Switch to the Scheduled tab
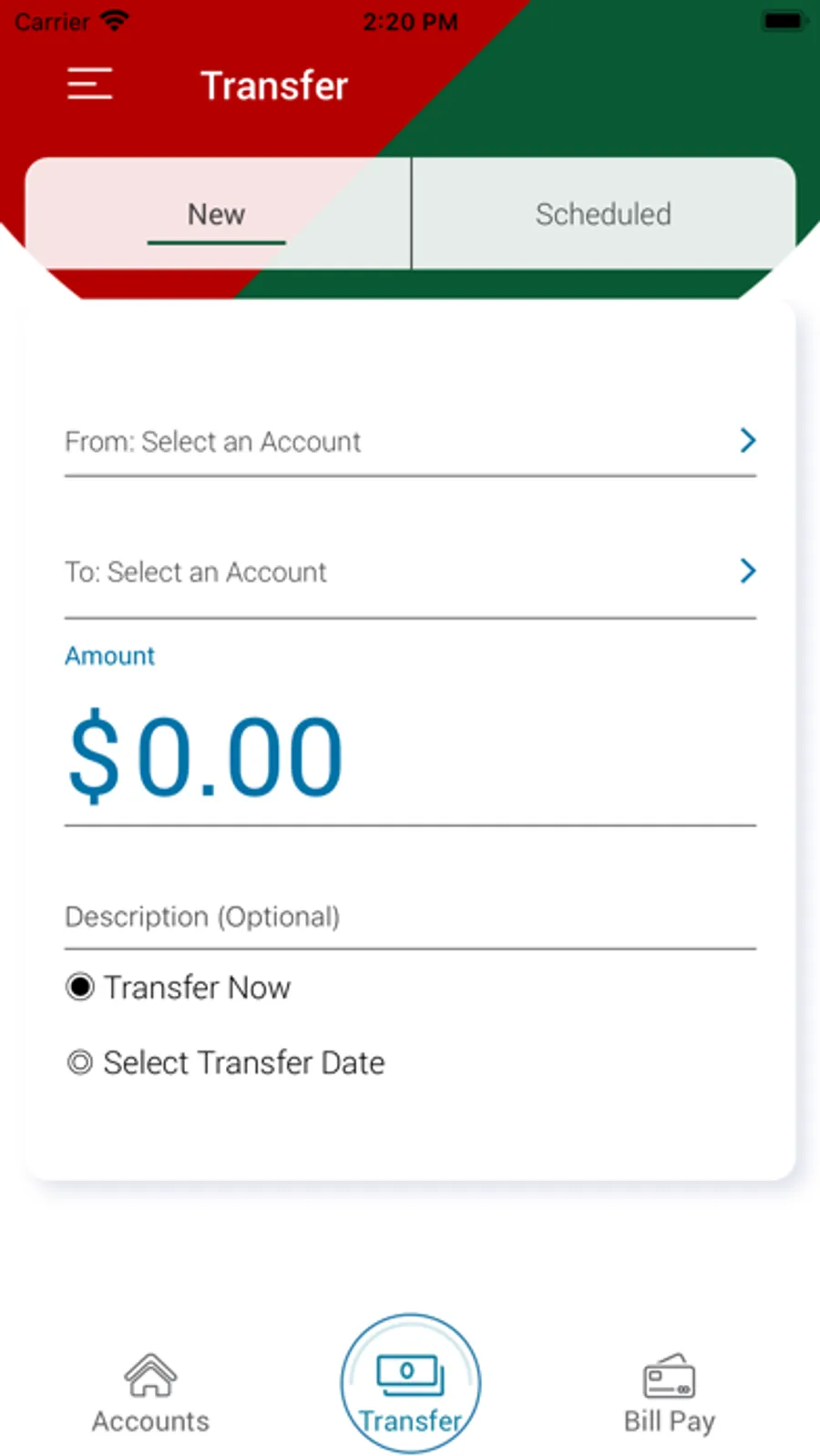The height and width of the screenshot is (1456, 820). 603,214
